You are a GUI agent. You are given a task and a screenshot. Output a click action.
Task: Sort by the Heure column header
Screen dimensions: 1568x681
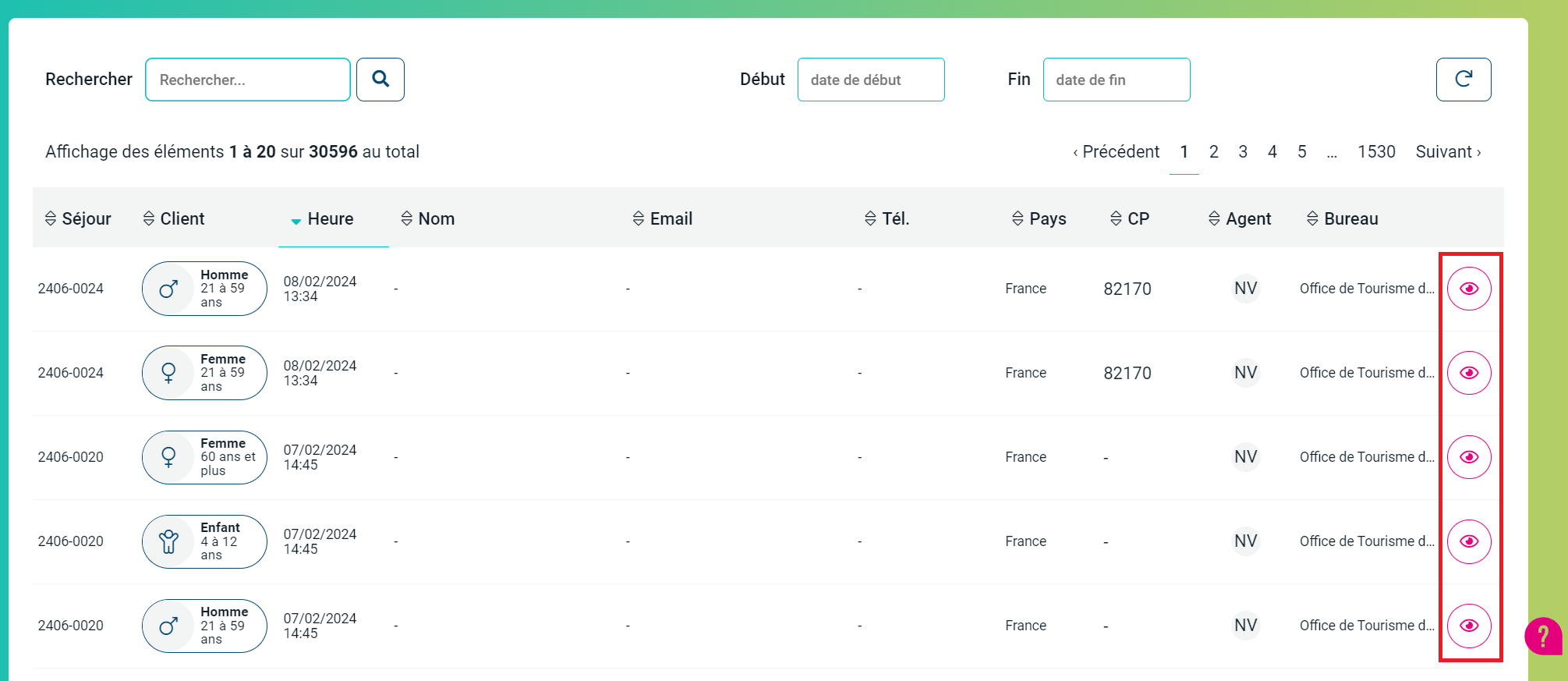[330, 219]
